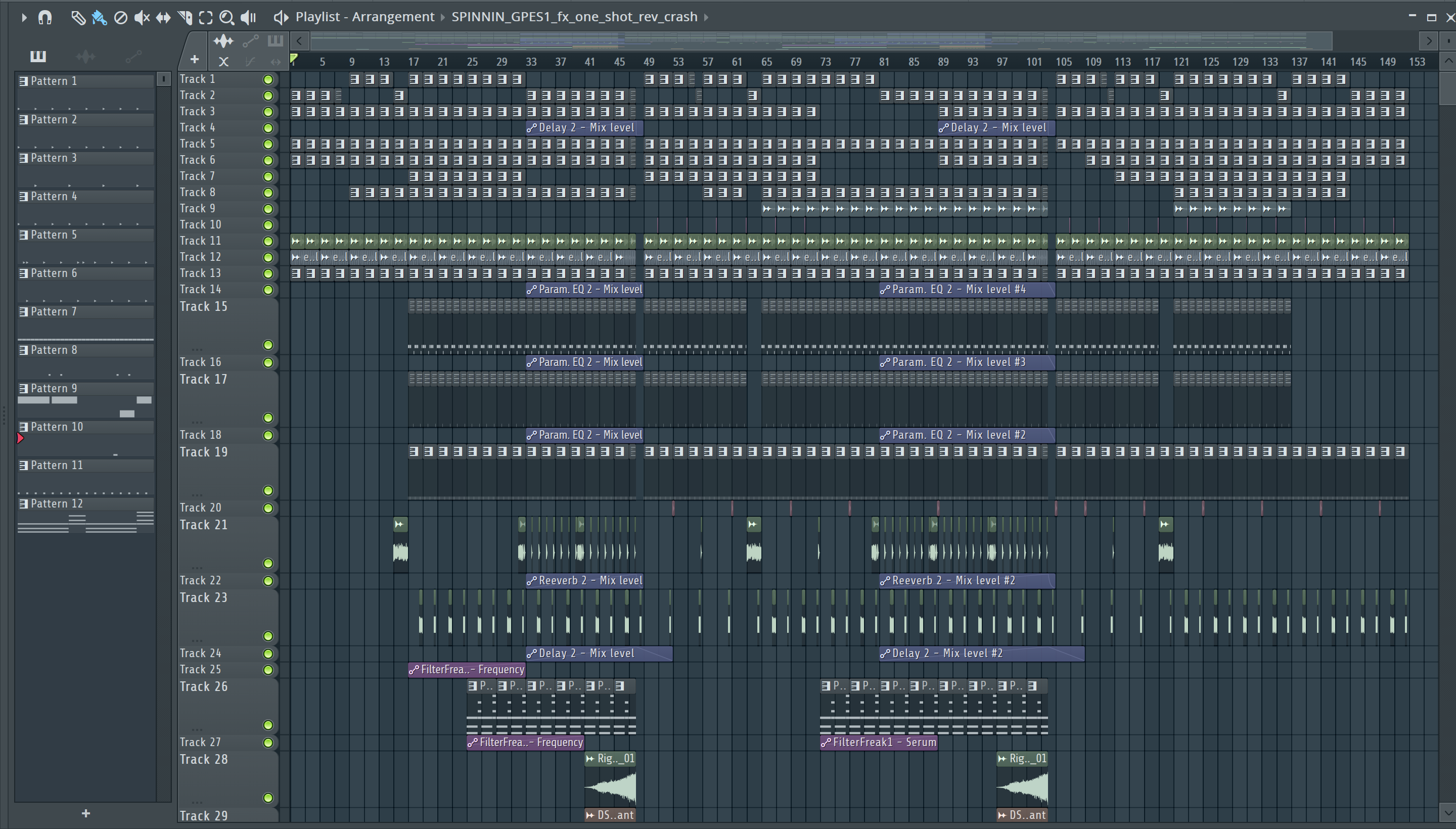Image resolution: width=1456 pixels, height=829 pixels.
Task: Select the Playback scrub tool
Action: click(248, 18)
